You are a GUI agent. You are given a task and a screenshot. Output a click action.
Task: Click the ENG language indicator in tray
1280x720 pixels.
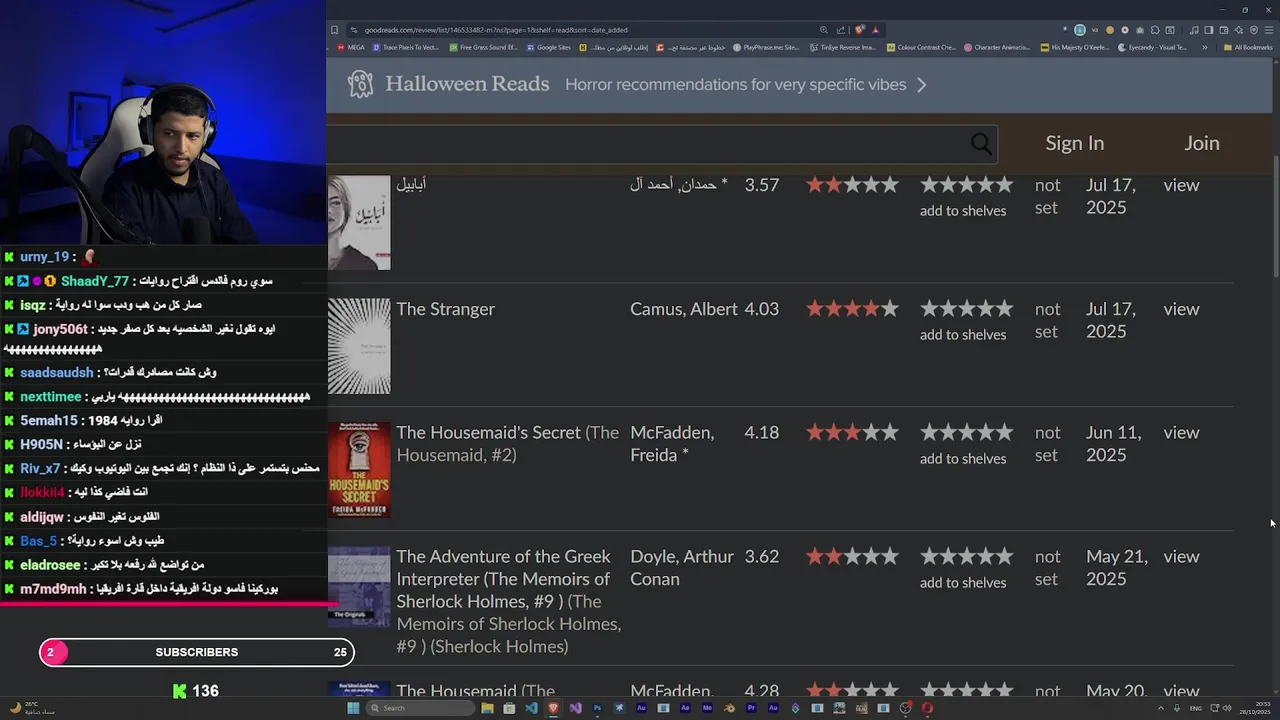pyautogui.click(x=1196, y=708)
